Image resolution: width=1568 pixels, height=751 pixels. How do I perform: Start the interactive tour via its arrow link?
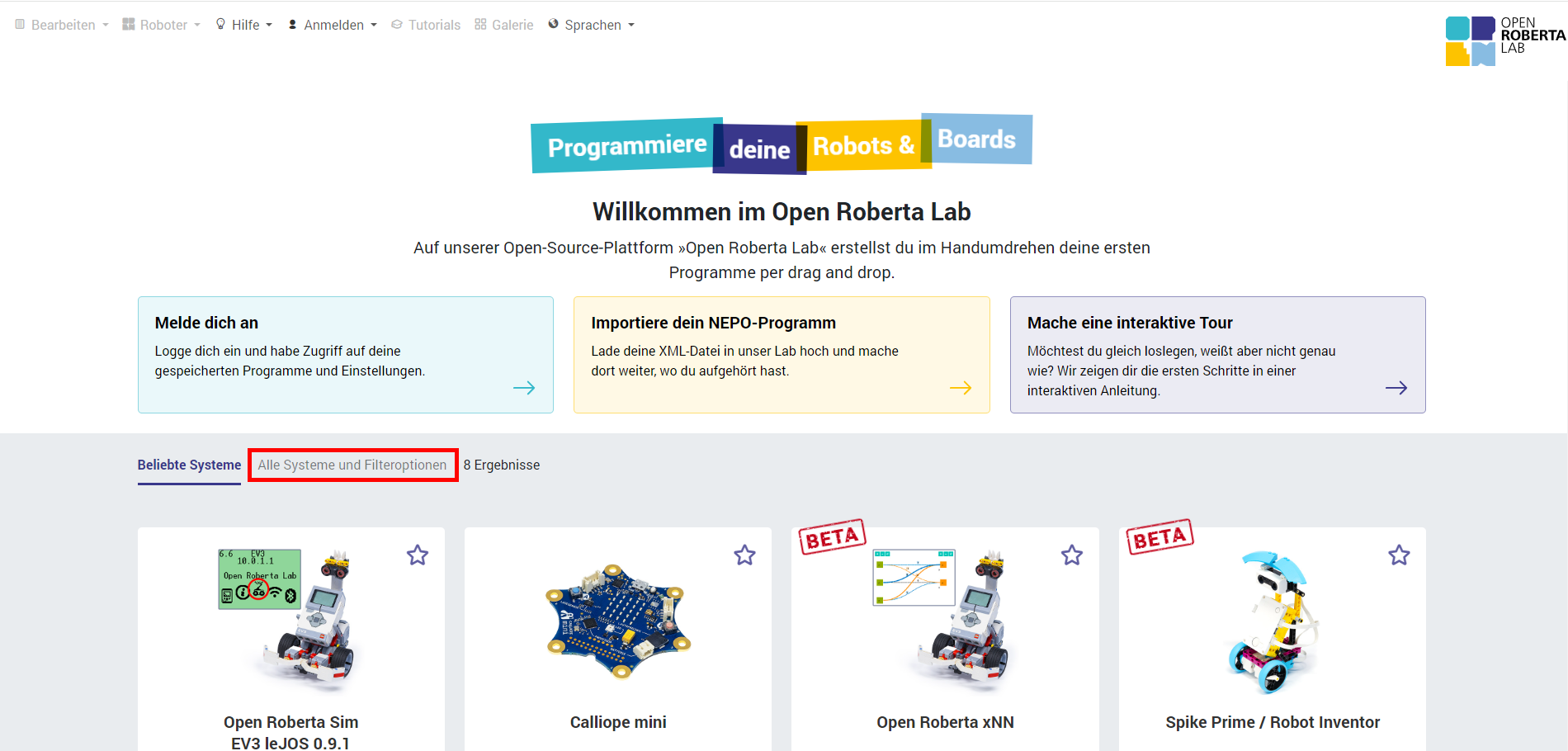click(1397, 387)
